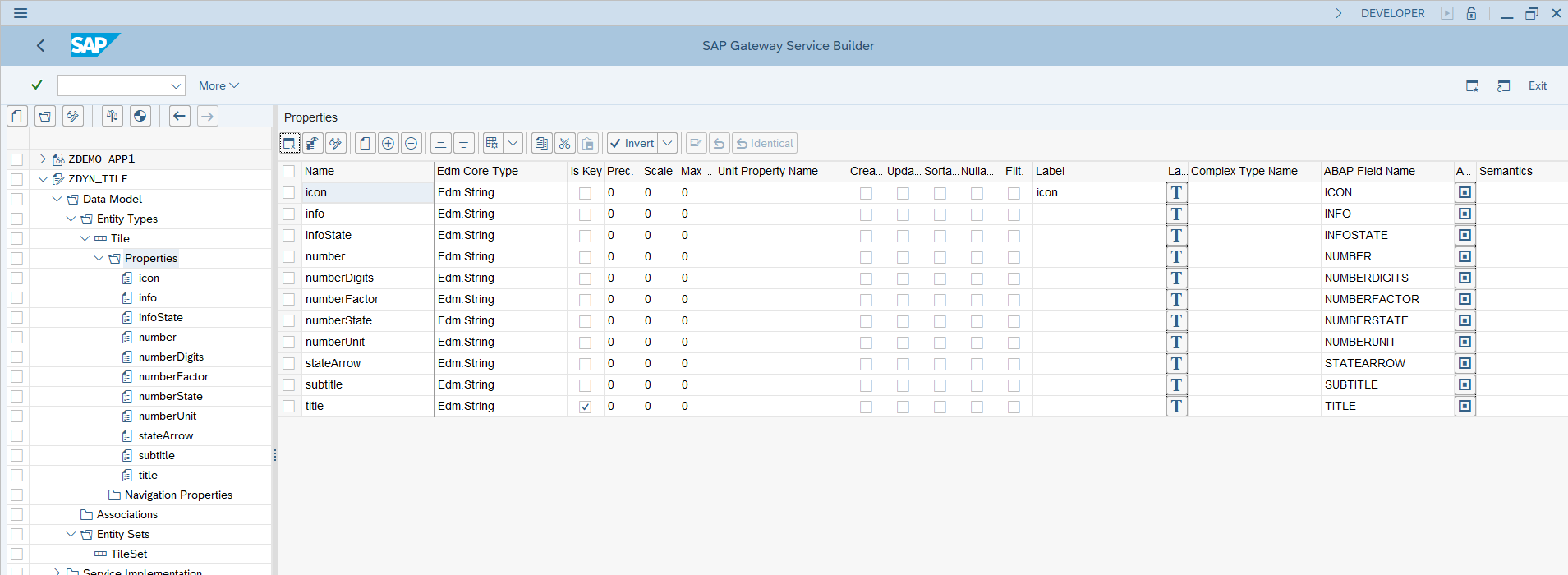Check the tree checkbox beside ZDEMO_APP1
Screen dimensions: 1568x575
coord(16,159)
